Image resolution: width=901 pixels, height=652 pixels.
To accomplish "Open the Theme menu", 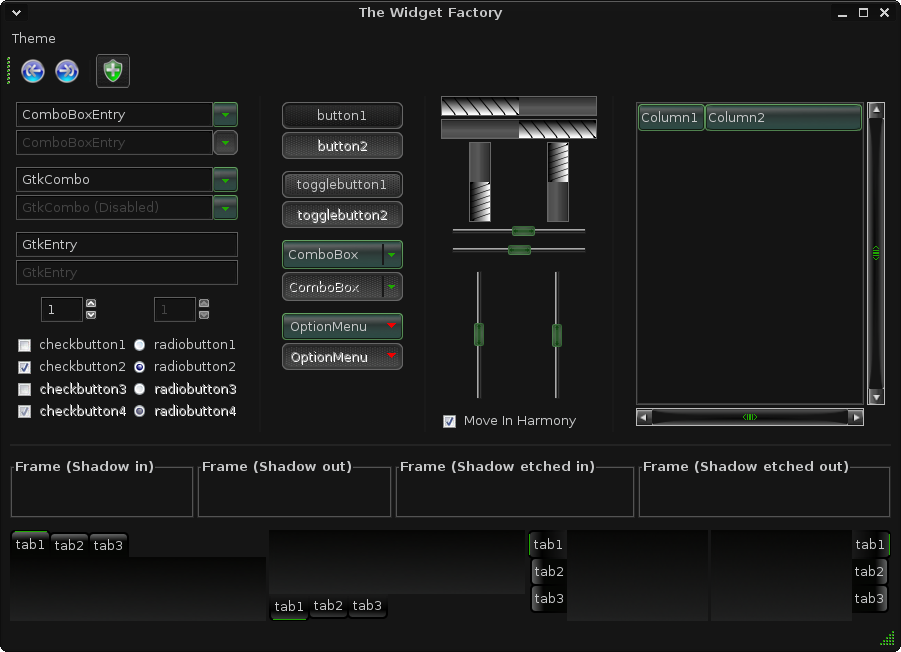I will pyautogui.click(x=33, y=38).
